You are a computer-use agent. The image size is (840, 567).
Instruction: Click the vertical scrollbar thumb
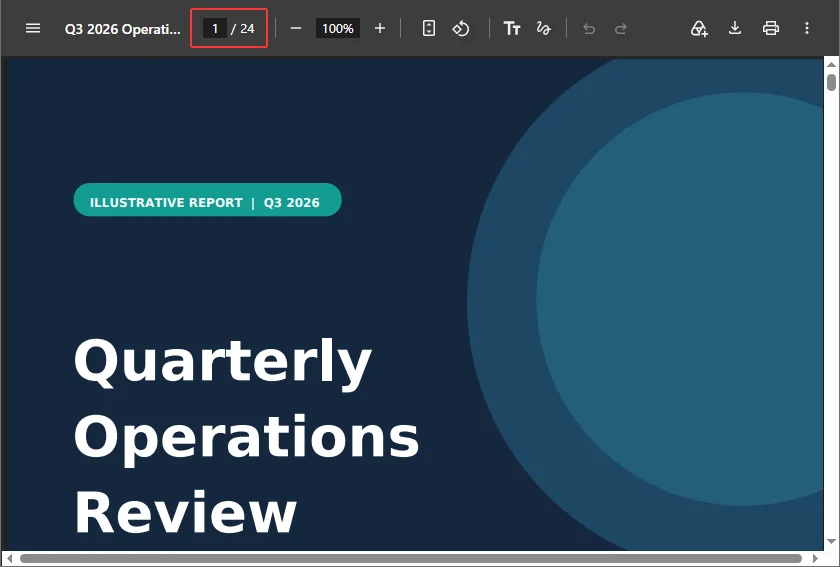(x=831, y=83)
